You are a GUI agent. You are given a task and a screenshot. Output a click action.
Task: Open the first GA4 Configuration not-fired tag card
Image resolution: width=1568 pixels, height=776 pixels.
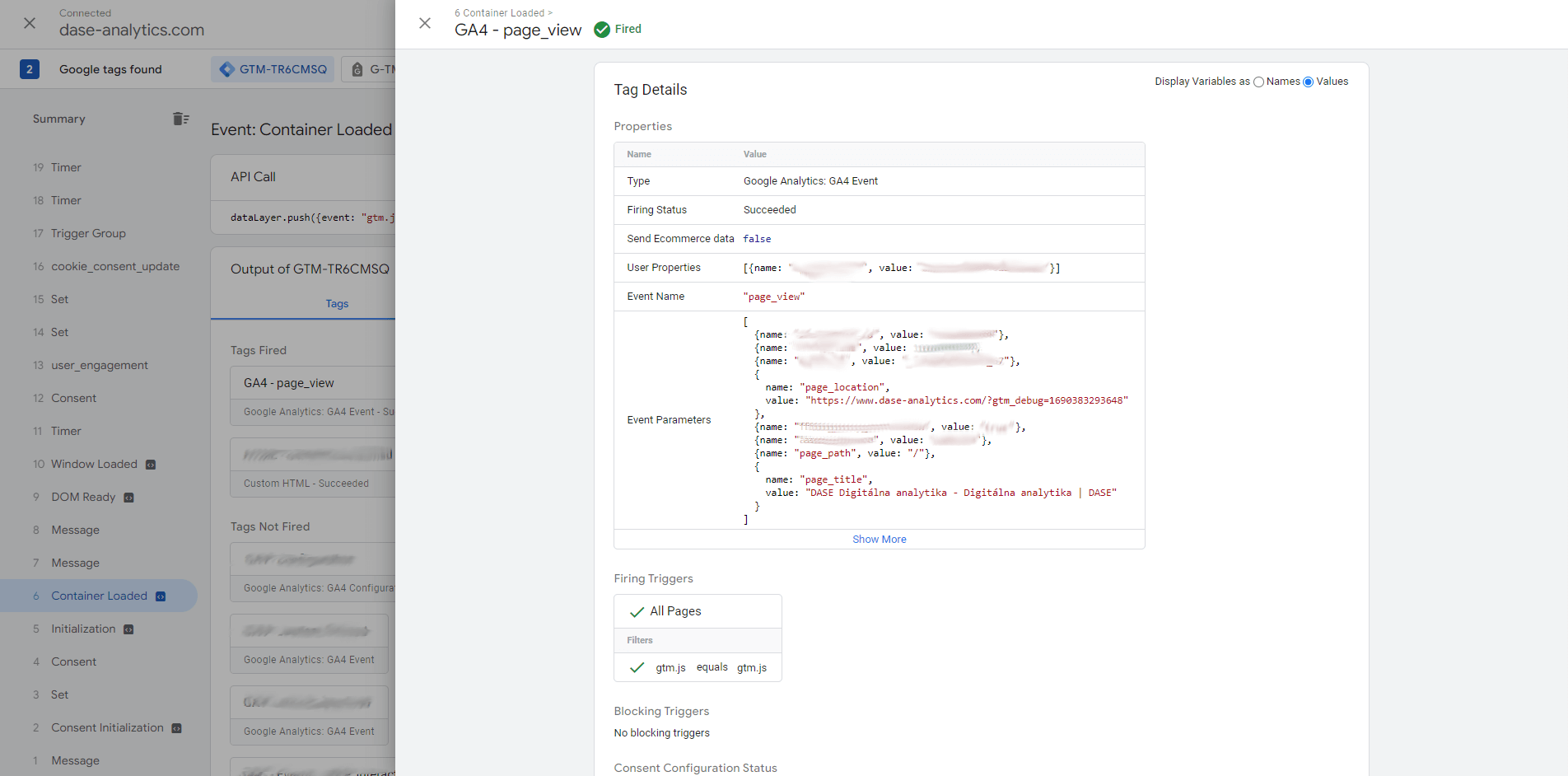click(313, 573)
